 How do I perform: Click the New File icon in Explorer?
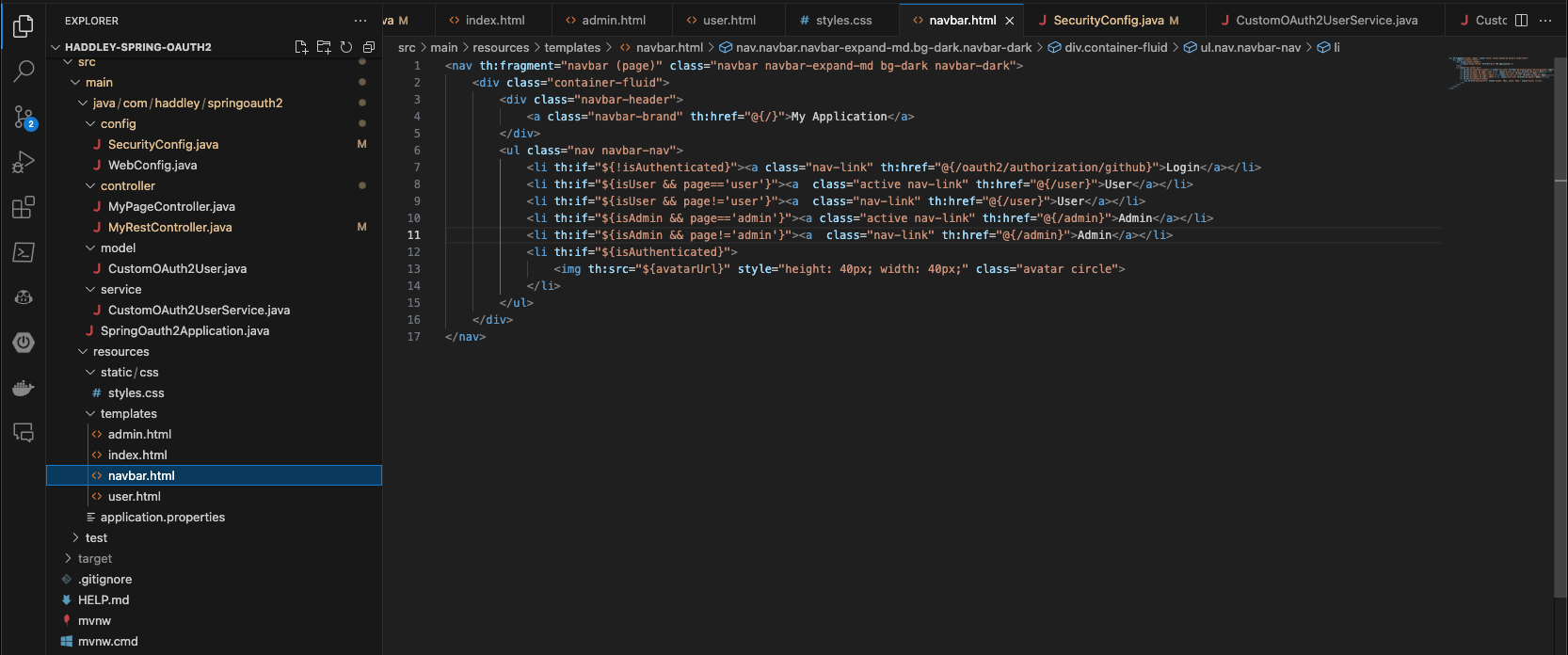tap(301, 47)
